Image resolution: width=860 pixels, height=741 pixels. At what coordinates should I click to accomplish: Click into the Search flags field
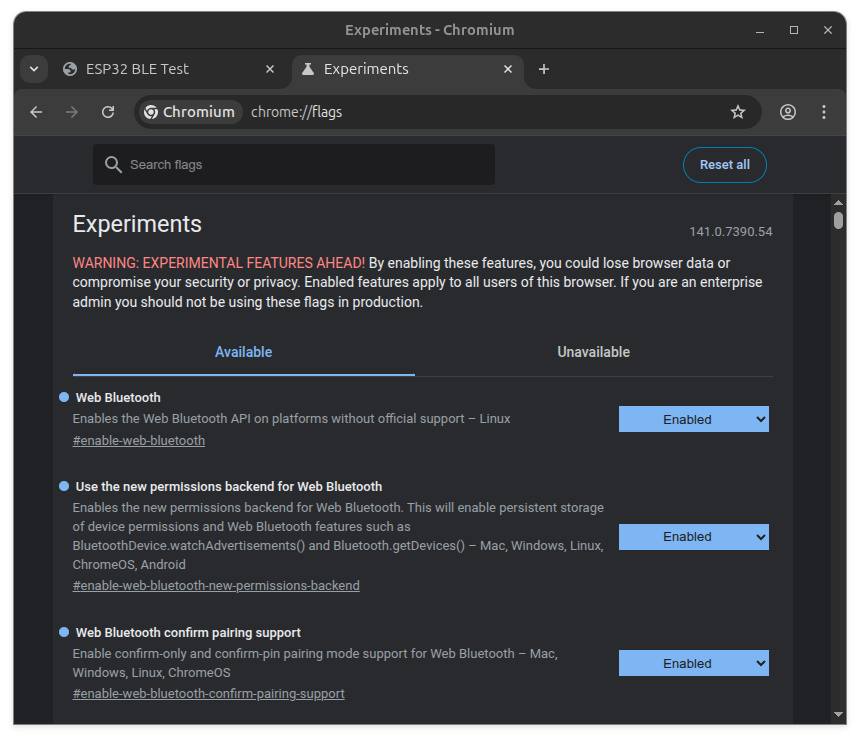[300, 165]
